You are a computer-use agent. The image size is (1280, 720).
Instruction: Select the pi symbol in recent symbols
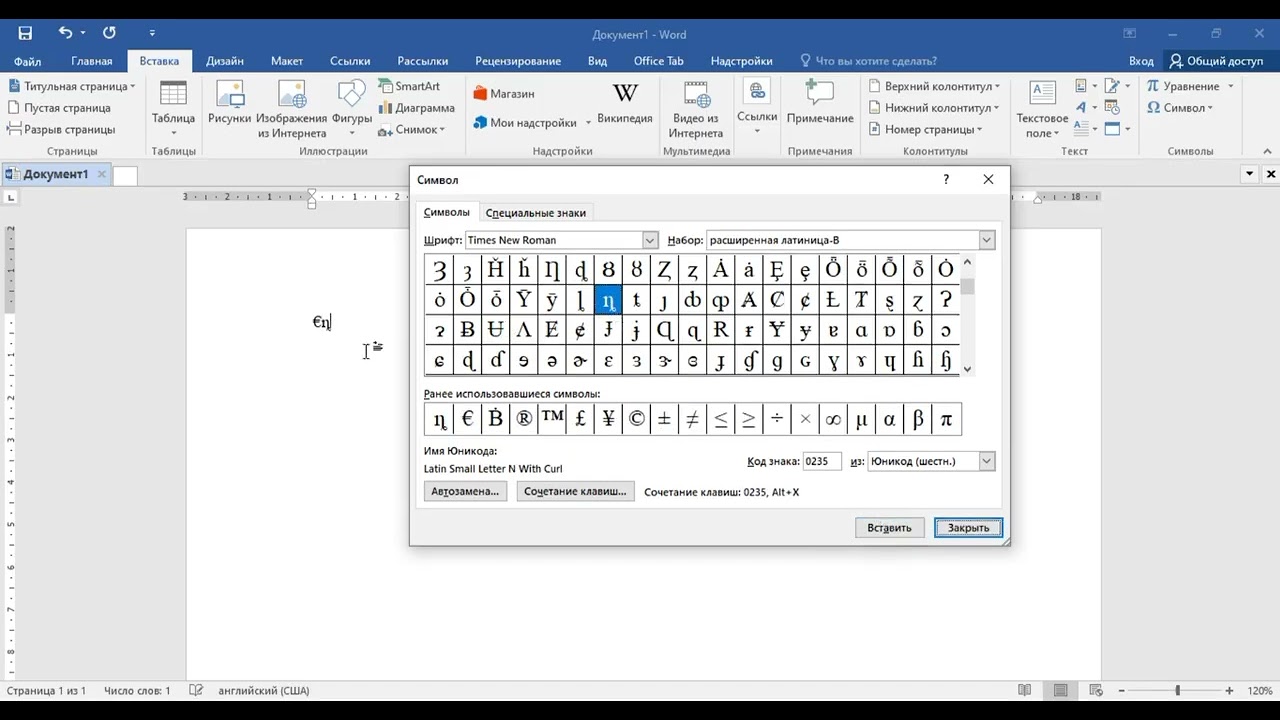946,419
